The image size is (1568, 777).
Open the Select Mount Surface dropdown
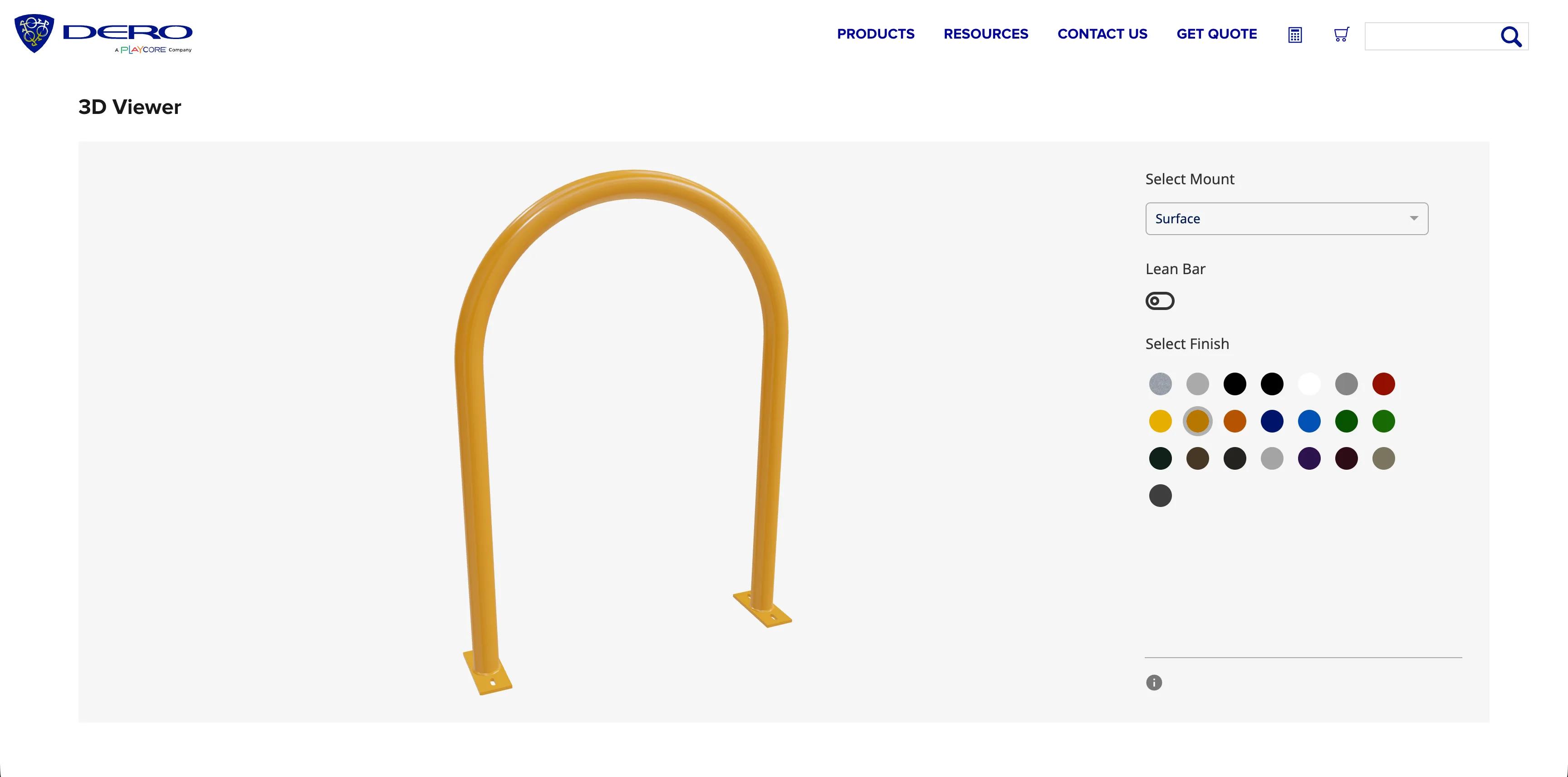[1287, 219]
